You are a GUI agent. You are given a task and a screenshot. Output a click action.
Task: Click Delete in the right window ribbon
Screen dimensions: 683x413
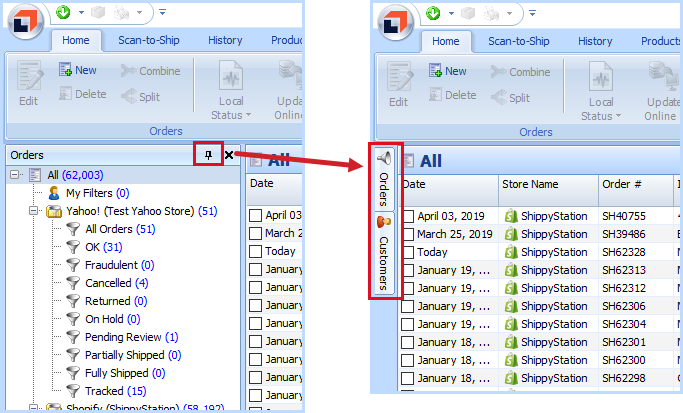click(453, 95)
